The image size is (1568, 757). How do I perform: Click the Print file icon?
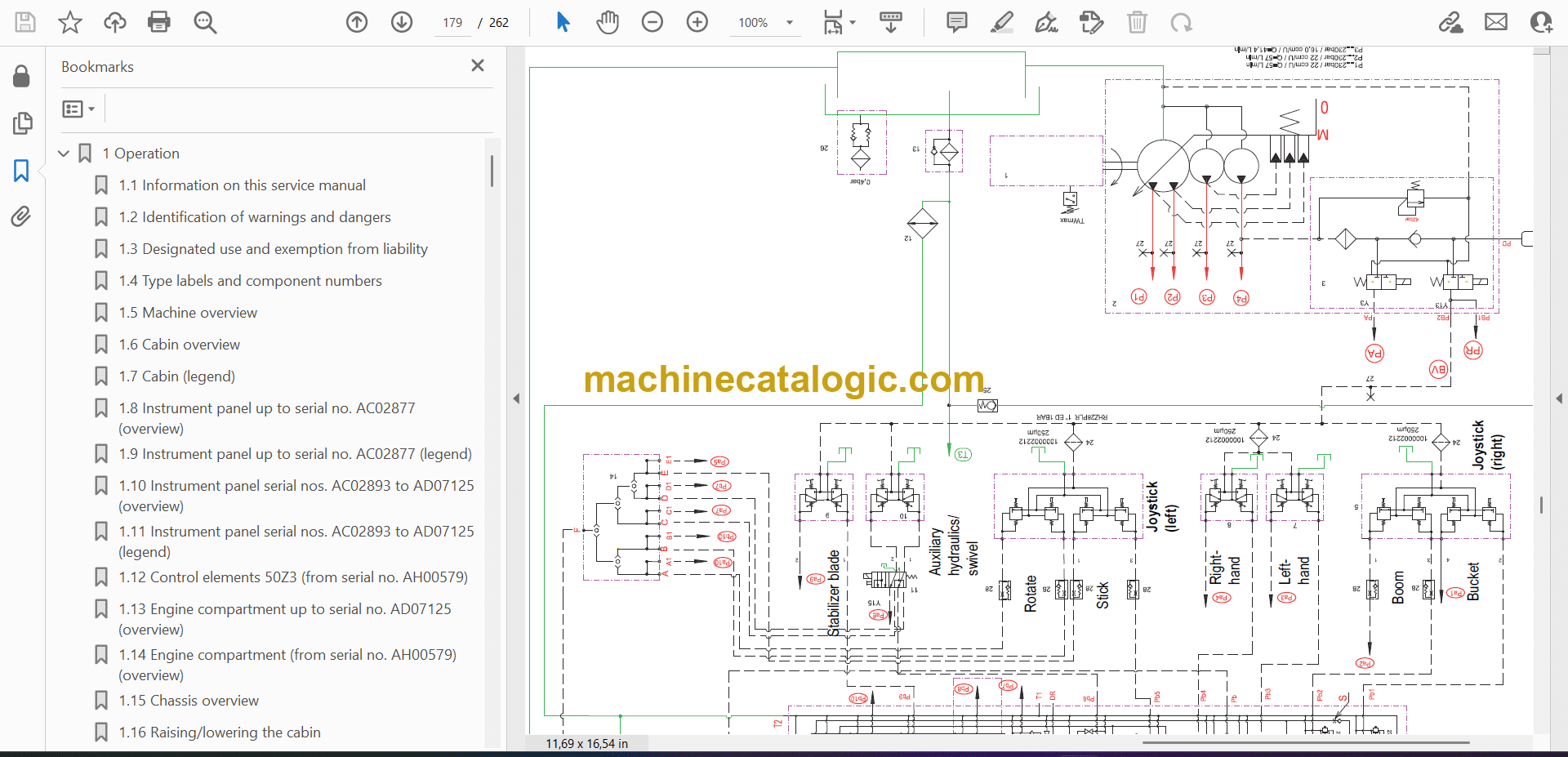point(158,22)
